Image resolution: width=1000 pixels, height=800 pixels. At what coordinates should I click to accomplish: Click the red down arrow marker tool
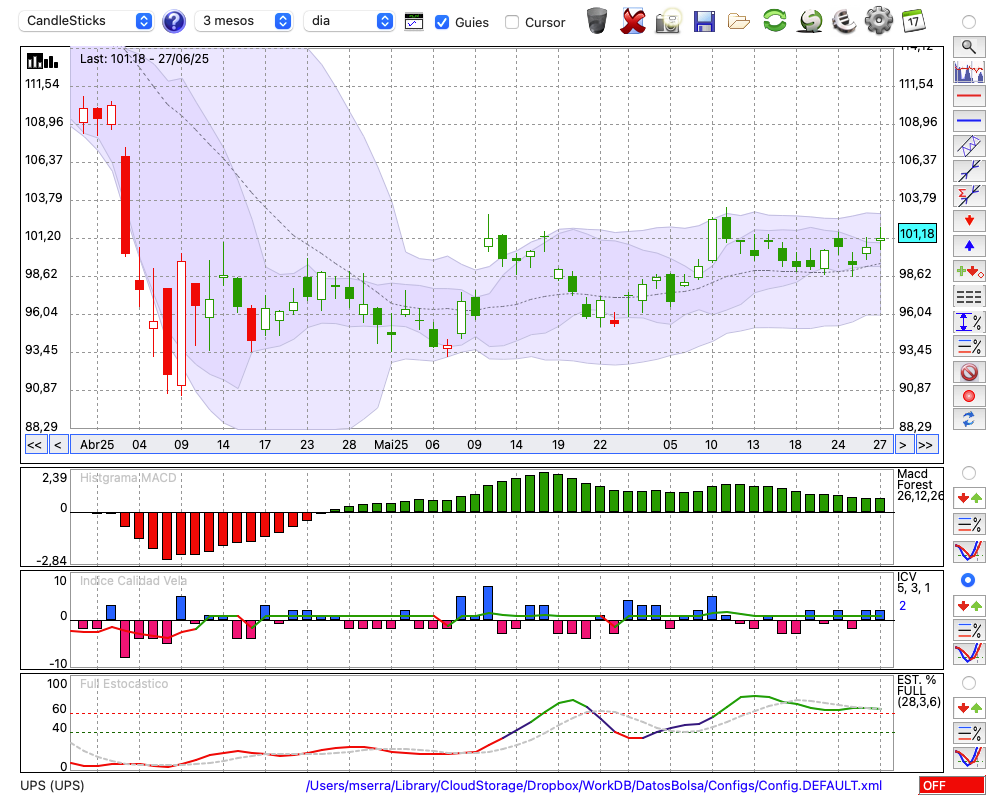(969, 221)
